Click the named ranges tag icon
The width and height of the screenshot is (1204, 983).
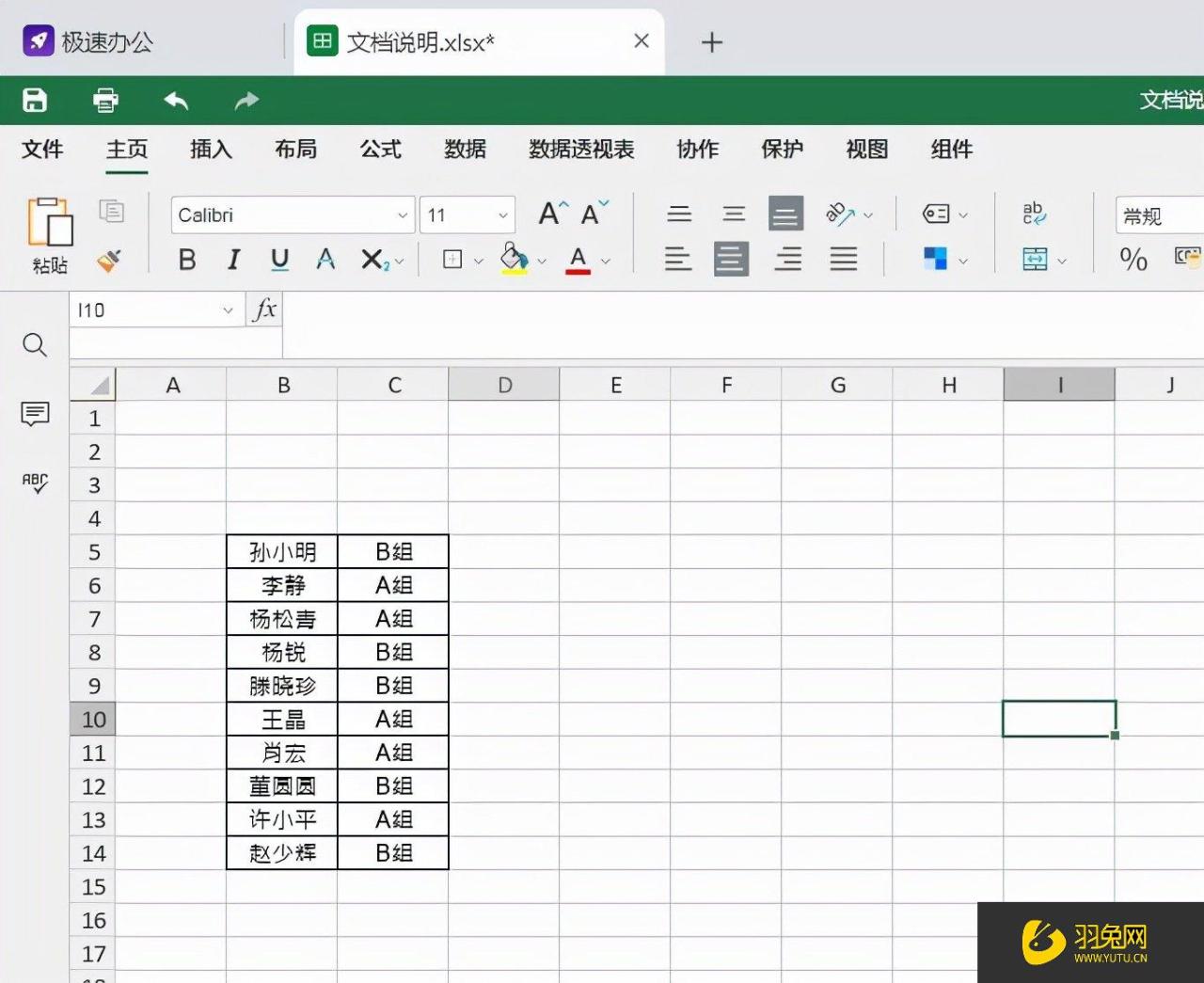pos(936,214)
